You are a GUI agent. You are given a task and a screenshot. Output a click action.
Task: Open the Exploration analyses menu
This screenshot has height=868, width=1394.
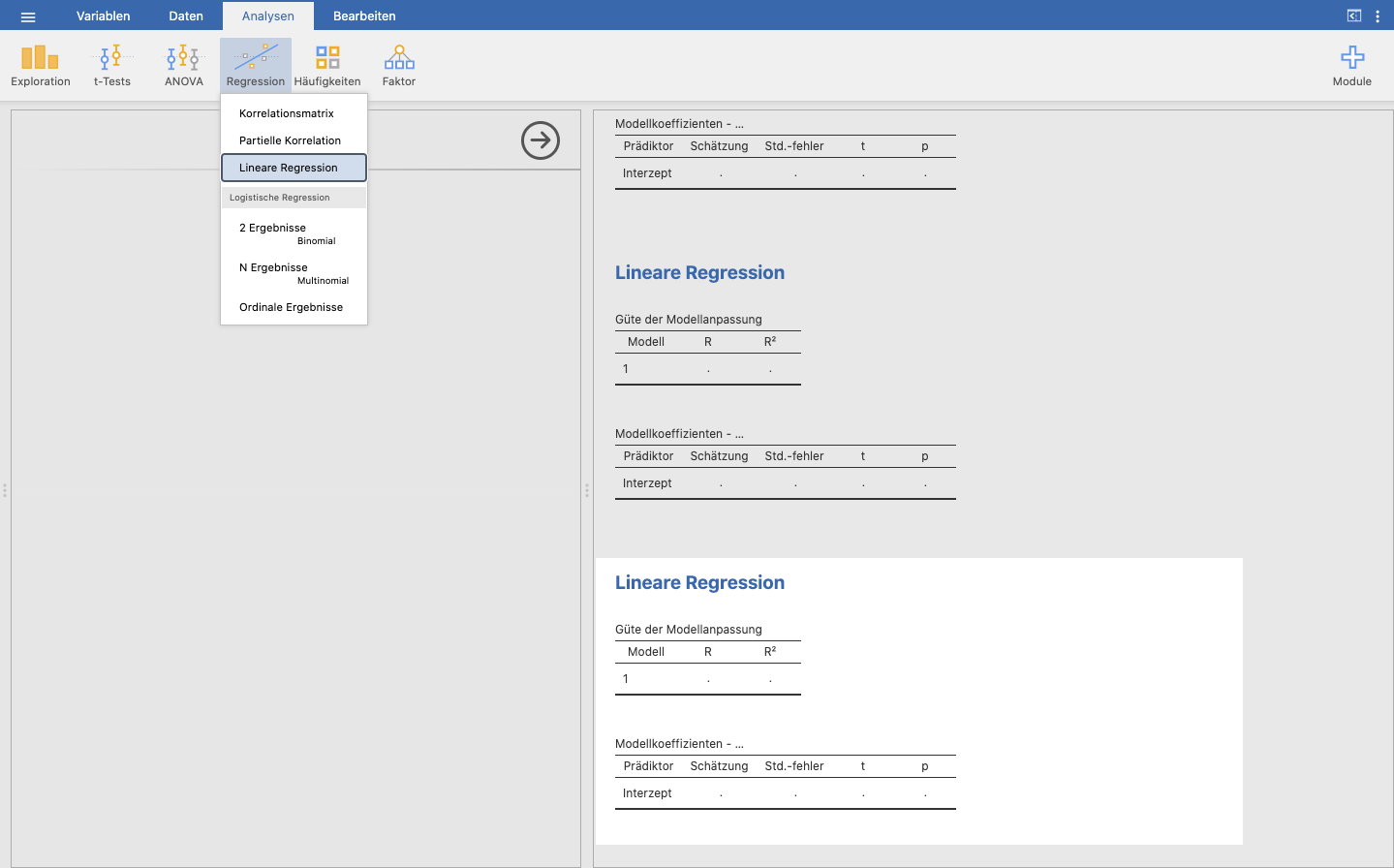[x=41, y=66]
